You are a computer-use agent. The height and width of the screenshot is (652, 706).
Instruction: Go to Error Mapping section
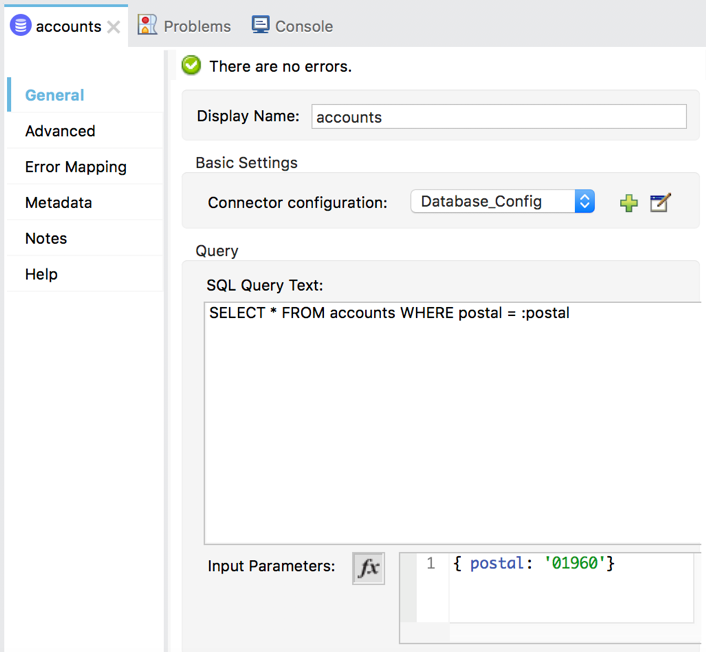click(86, 167)
